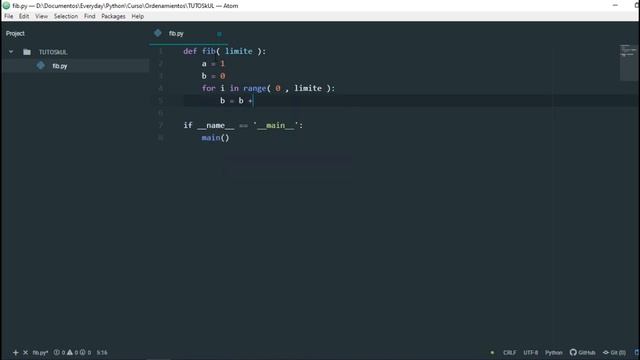
Task: Open the Packages menu
Action: [x=113, y=16]
